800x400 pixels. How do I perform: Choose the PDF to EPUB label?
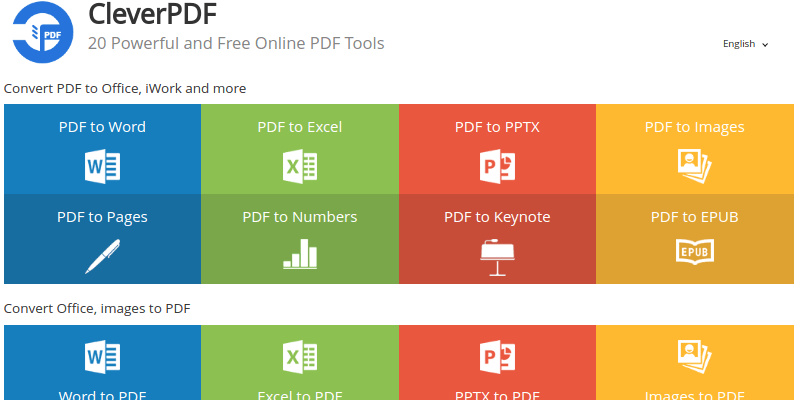coord(694,217)
